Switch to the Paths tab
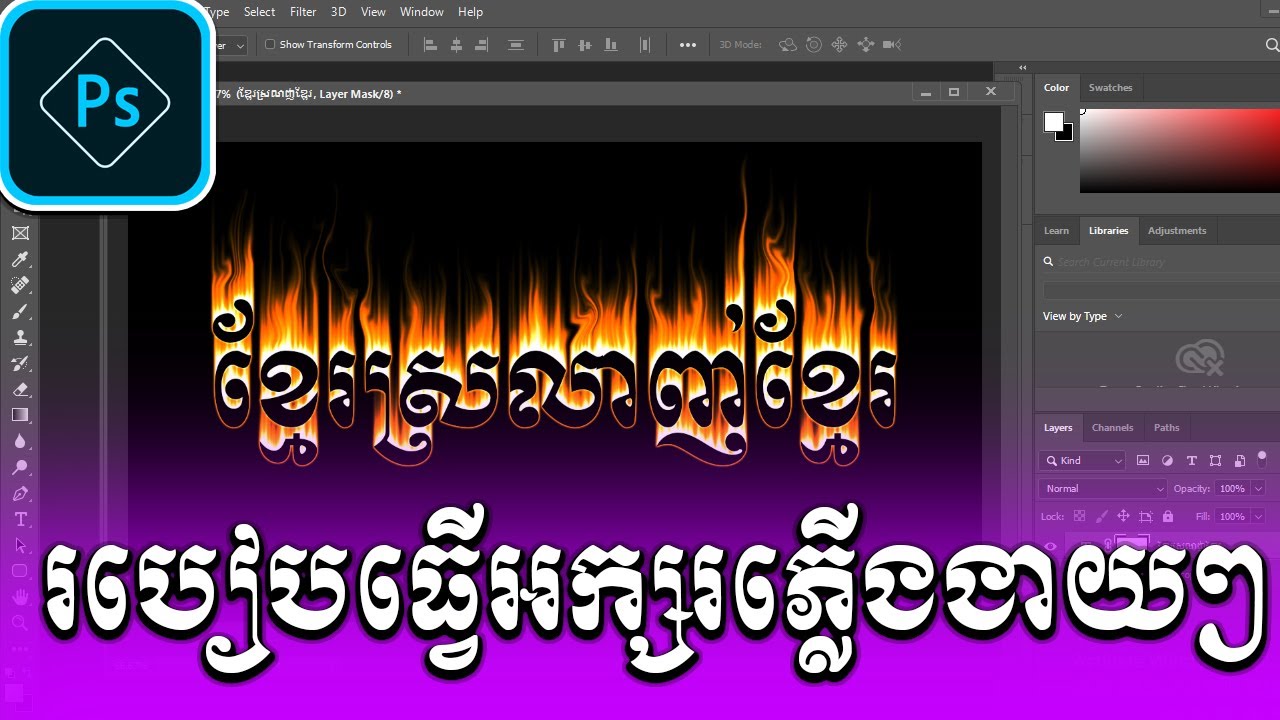This screenshot has width=1280, height=720. click(1166, 427)
